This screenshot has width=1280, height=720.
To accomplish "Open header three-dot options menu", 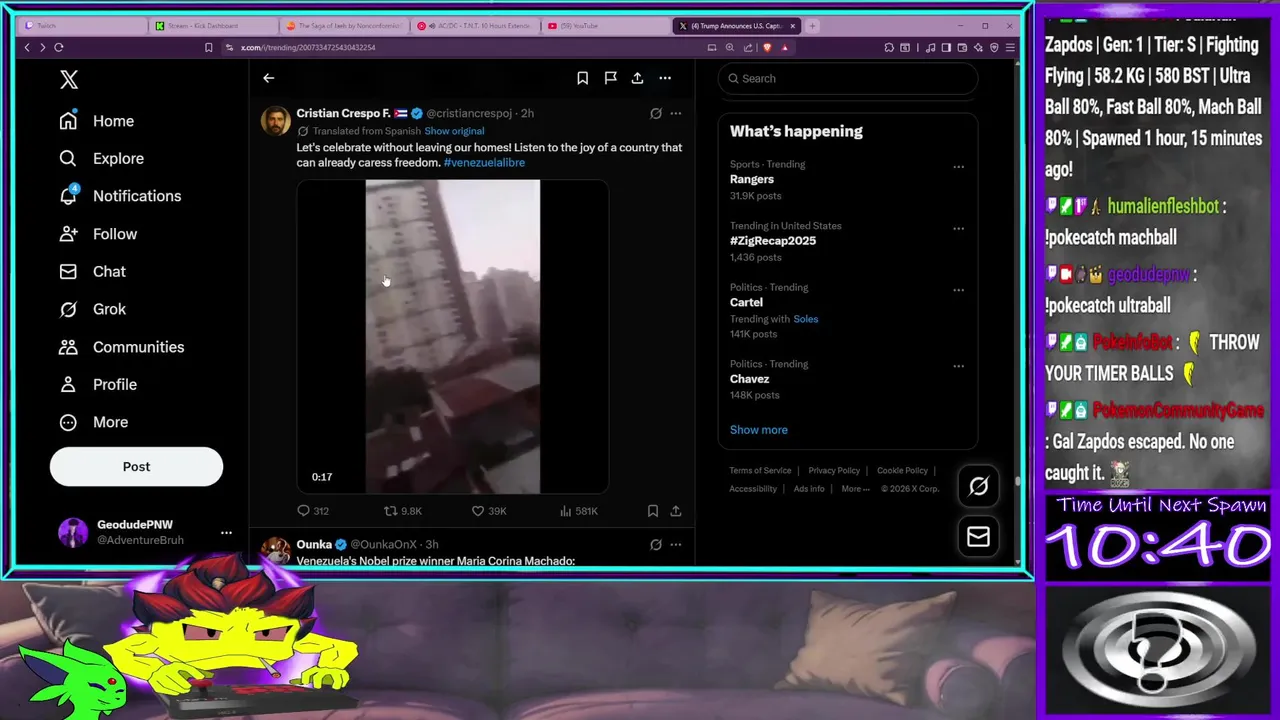I will (665, 78).
